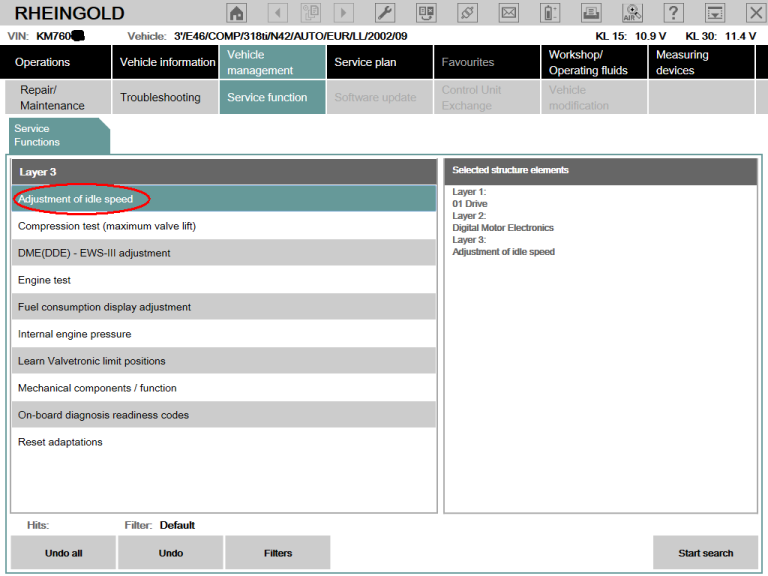Open the wrench settings icon
The height and width of the screenshot is (576, 768).
click(385, 13)
